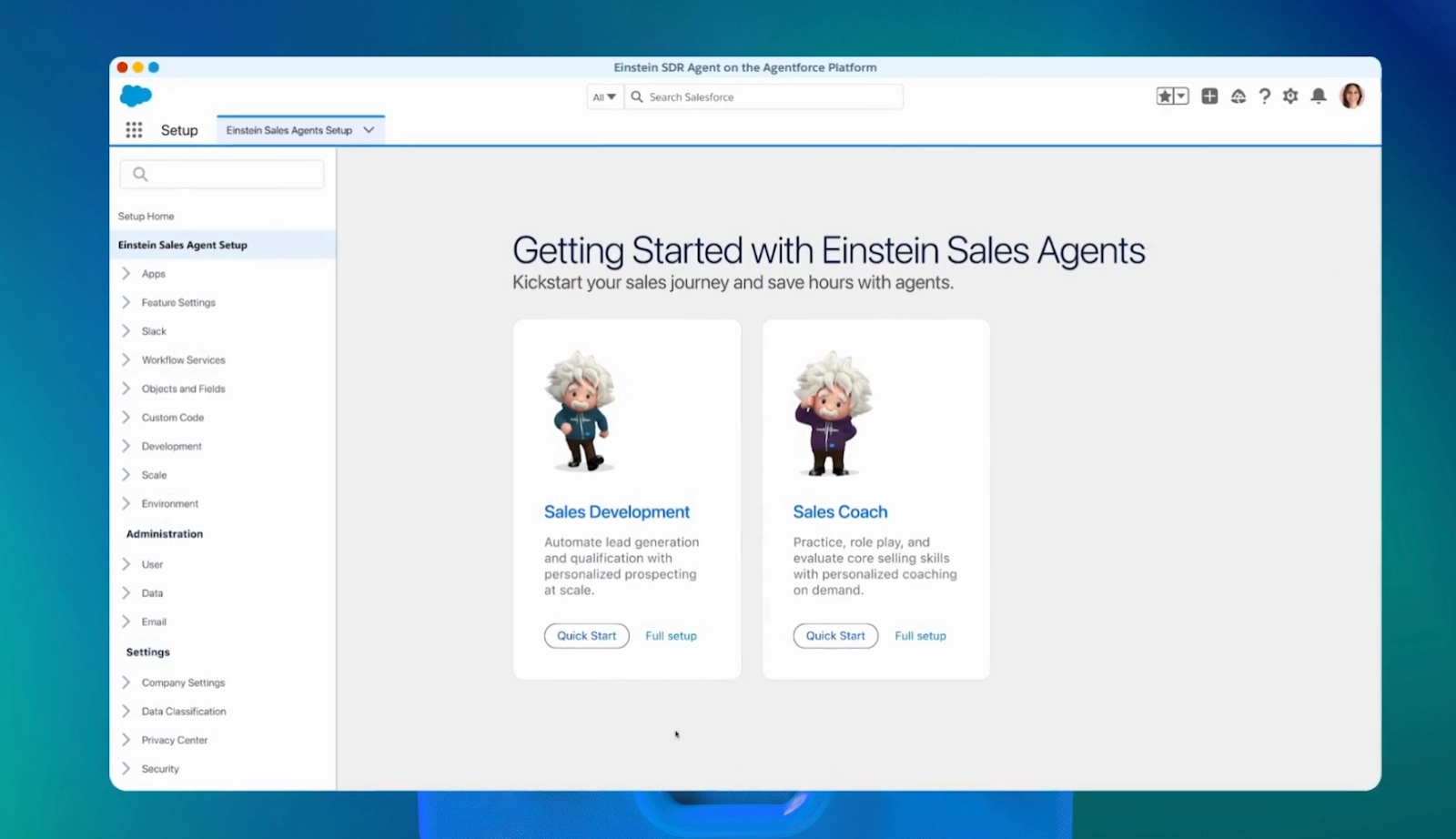Expand the Feature Settings section
Screen dimensions: 1456x839
[x=126, y=302]
